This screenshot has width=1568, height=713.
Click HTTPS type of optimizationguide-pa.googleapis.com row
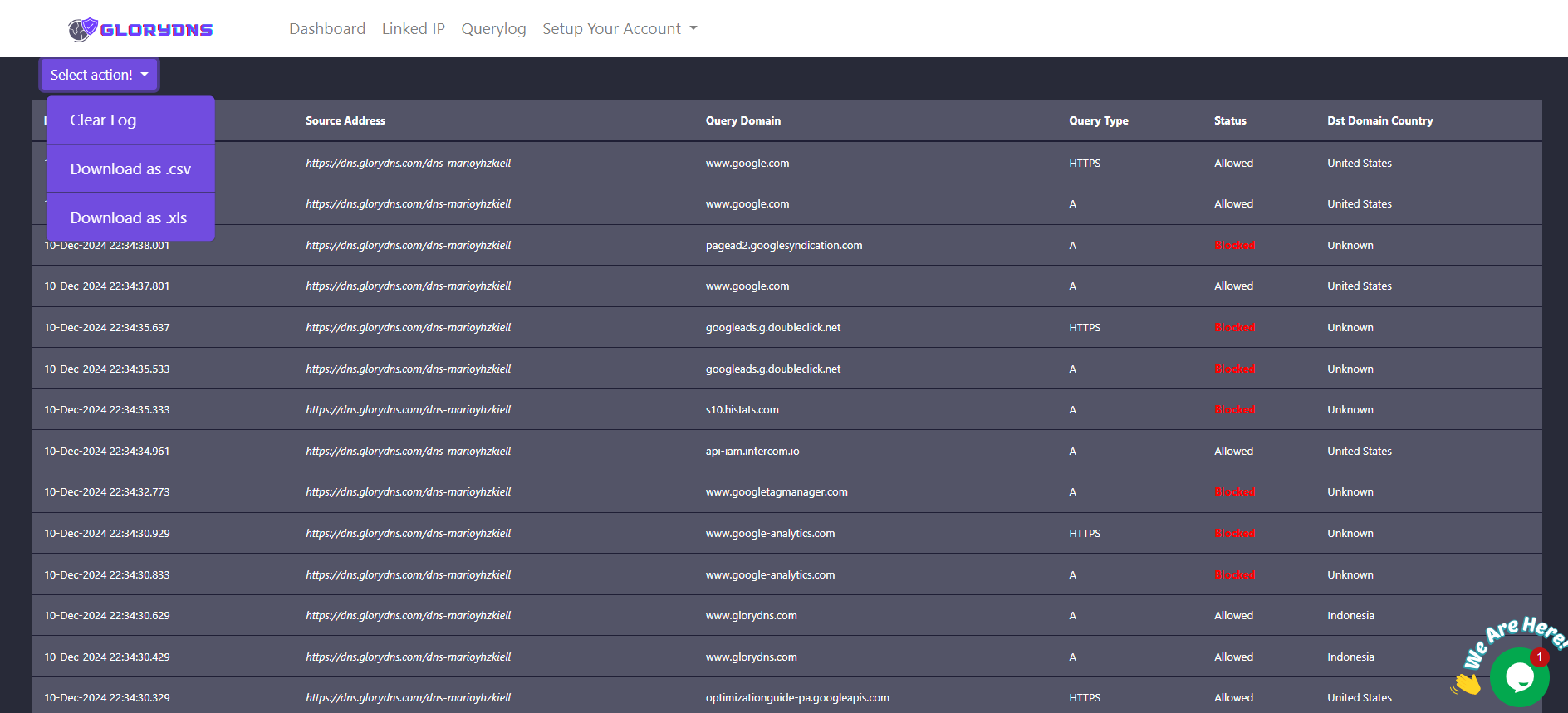(1085, 697)
